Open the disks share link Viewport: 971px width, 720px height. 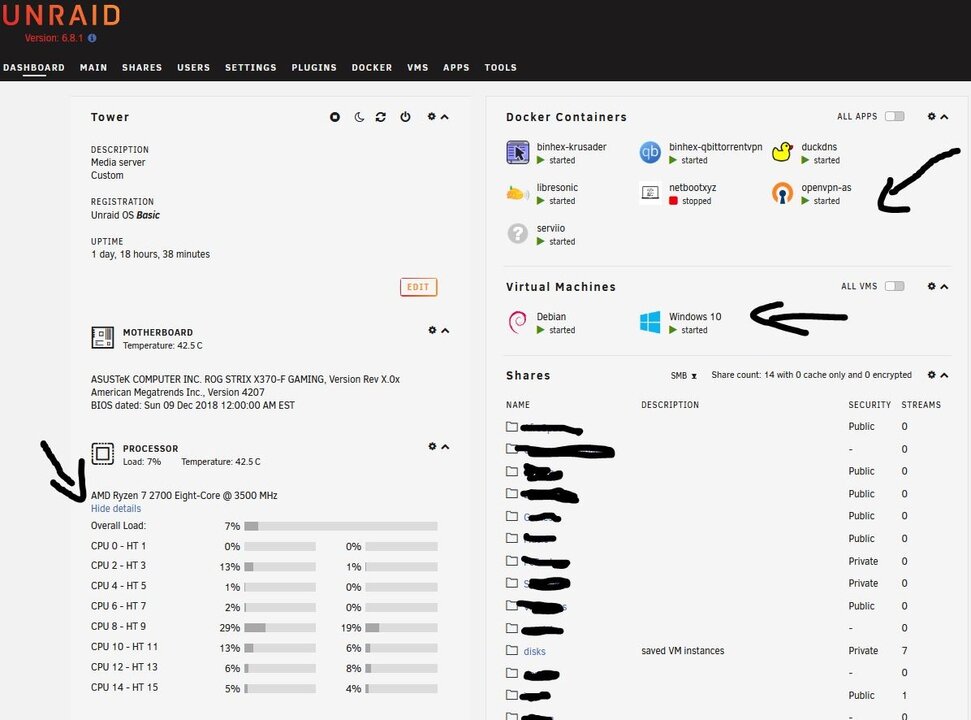pos(534,651)
